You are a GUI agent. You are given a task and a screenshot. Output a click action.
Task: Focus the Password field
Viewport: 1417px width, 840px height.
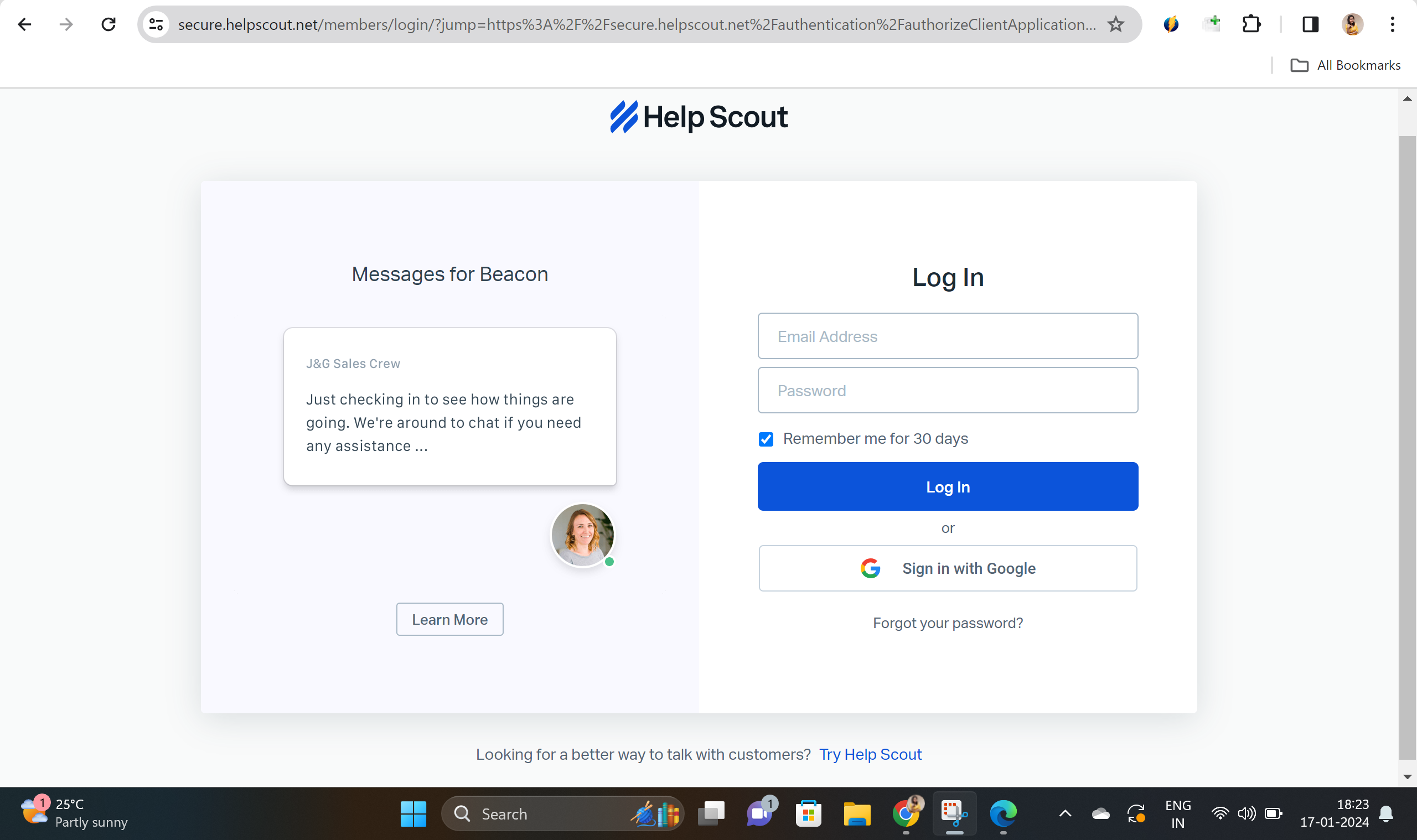tap(948, 391)
